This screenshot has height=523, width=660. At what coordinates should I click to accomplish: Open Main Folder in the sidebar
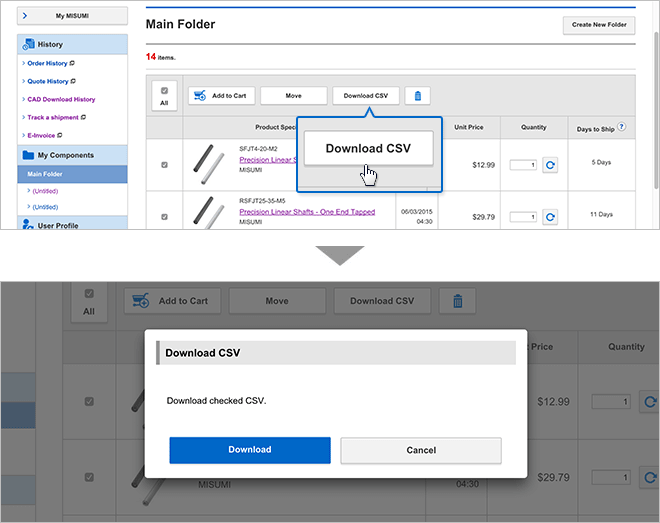click(44, 174)
